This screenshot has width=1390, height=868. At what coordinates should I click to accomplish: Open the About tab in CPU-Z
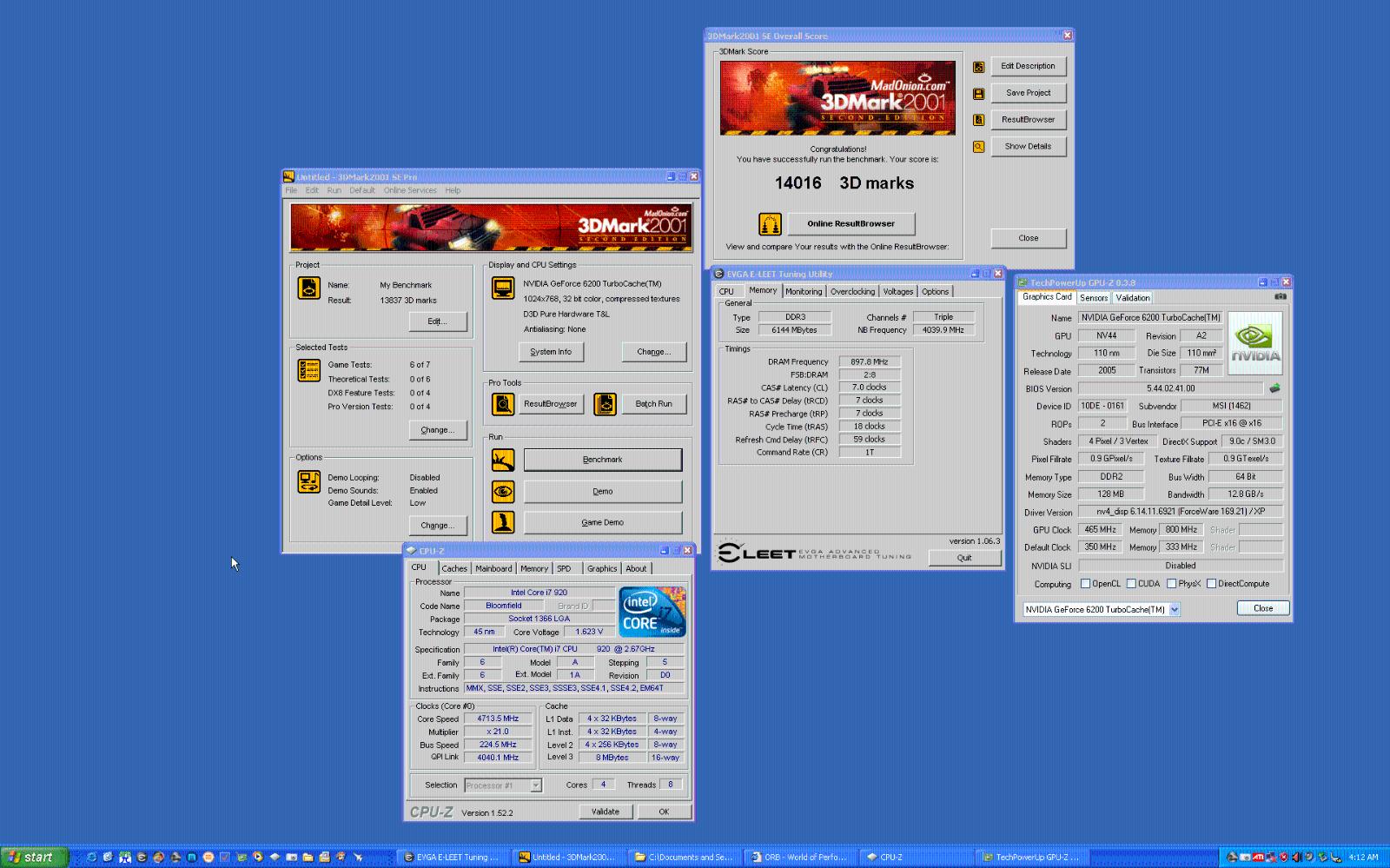coord(636,568)
